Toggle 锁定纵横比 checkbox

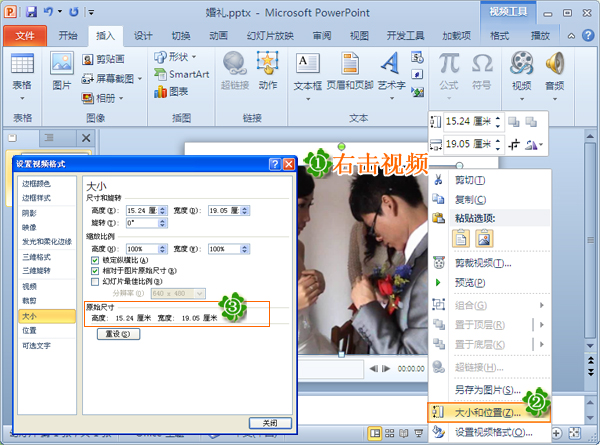tap(95, 260)
